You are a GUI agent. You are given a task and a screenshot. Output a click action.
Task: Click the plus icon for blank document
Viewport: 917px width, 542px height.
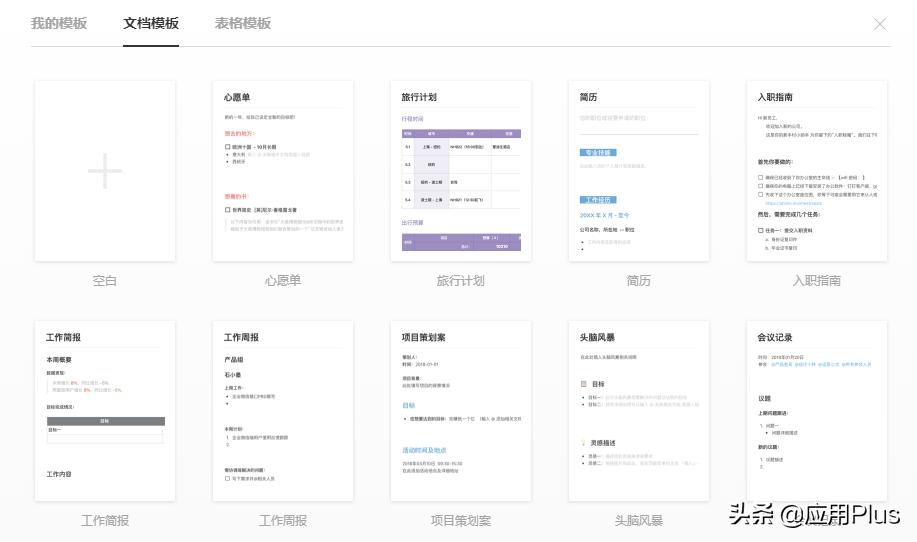105,171
